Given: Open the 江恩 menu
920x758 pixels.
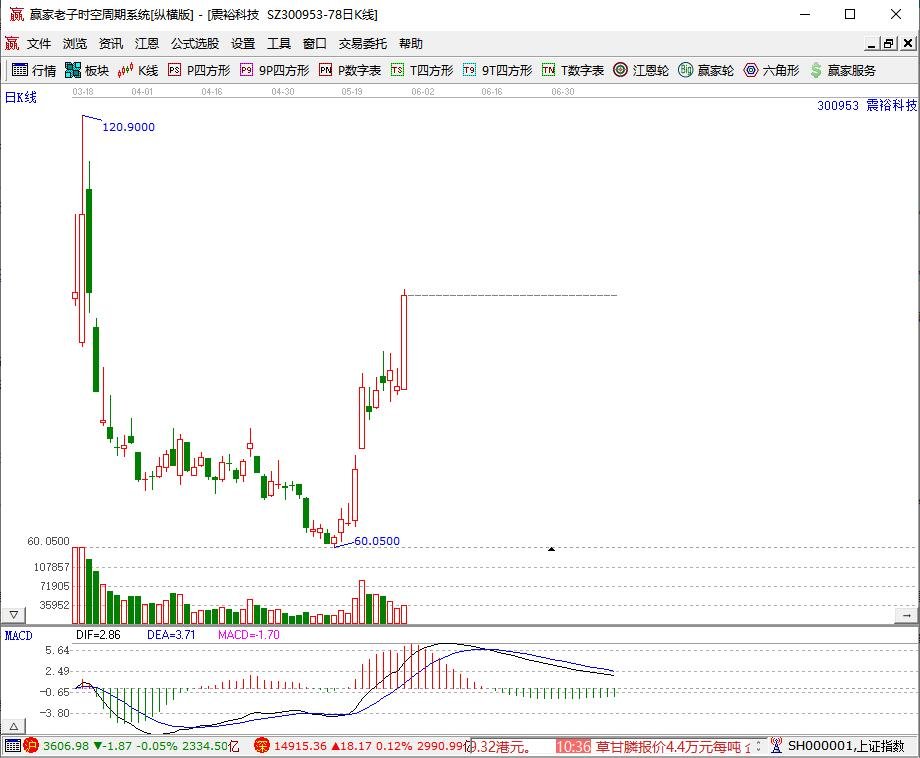Looking at the screenshot, I should point(147,43).
